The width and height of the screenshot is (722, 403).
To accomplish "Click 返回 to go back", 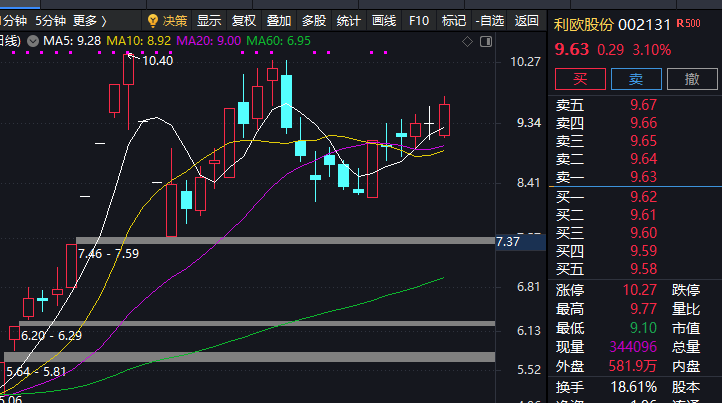I will click(526, 21).
